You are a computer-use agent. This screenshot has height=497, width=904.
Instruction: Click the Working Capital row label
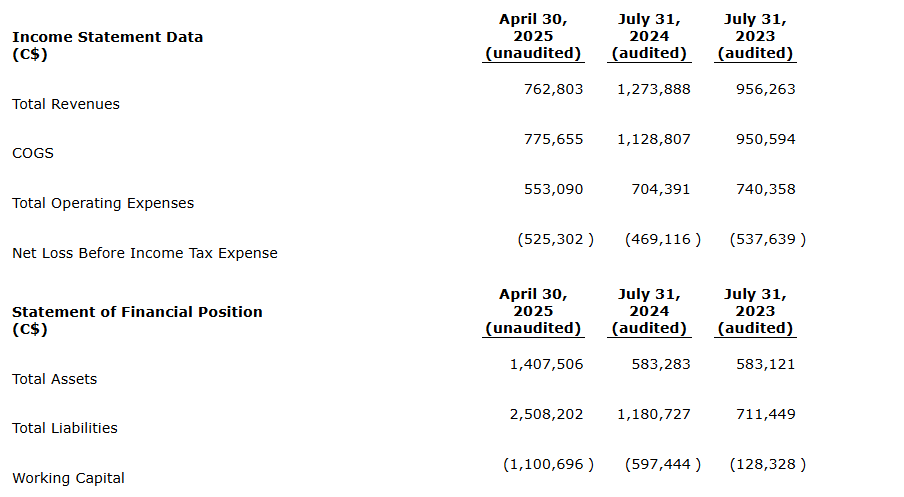coord(68,478)
